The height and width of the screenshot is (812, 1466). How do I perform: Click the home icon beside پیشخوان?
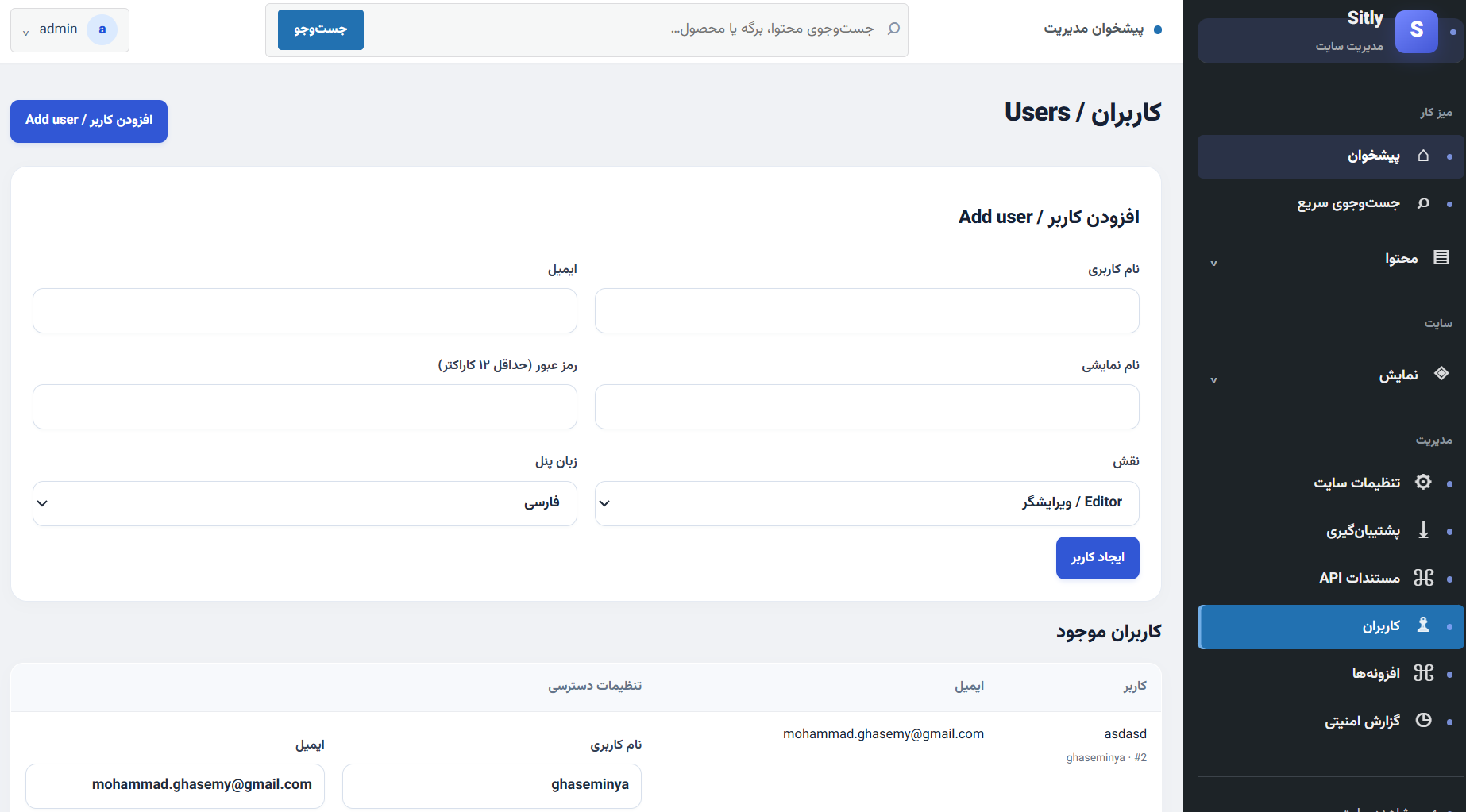[x=1423, y=156]
